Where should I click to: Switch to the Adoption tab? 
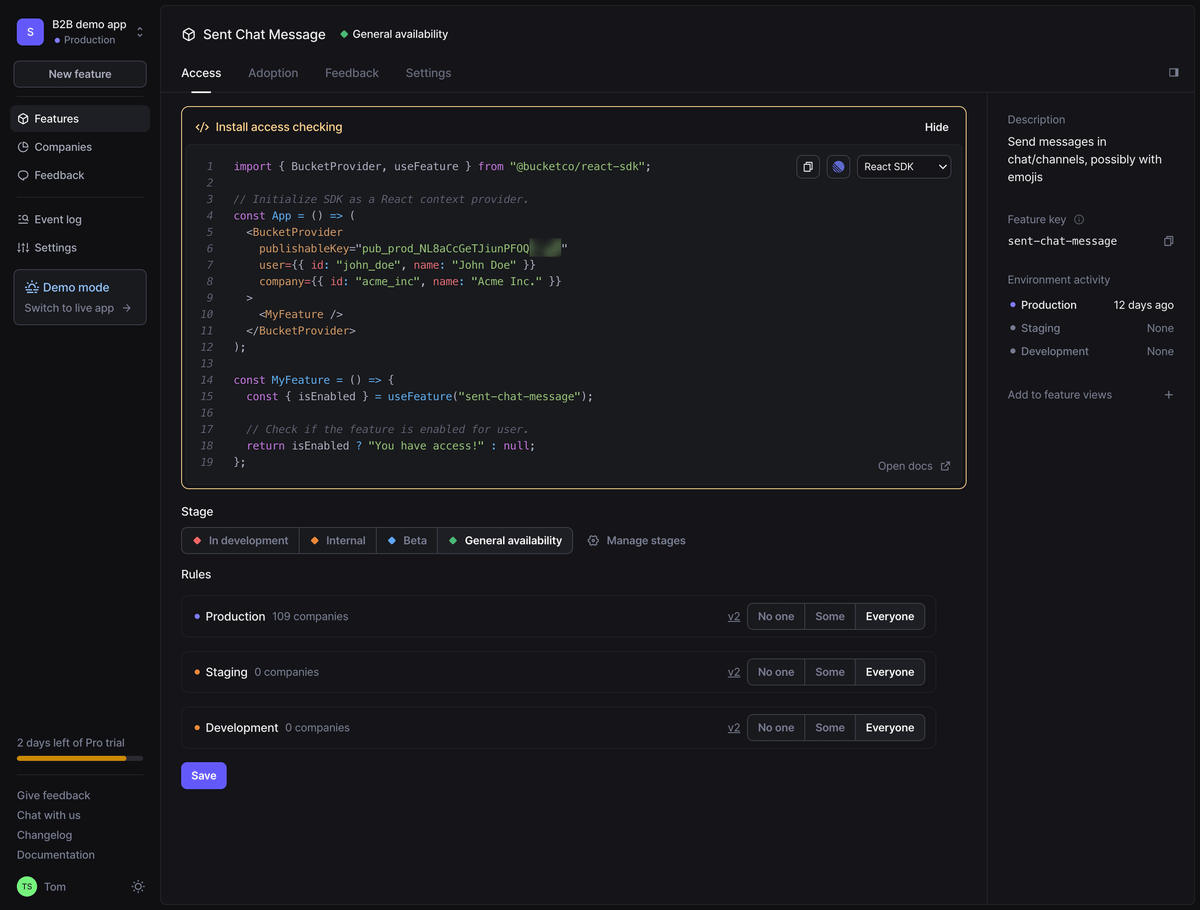(x=273, y=73)
